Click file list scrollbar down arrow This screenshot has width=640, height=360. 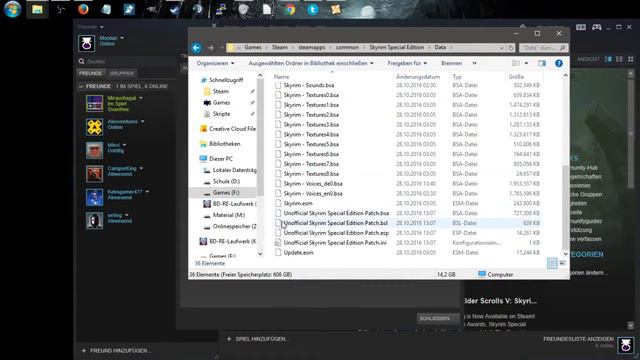(x=565, y=254)
